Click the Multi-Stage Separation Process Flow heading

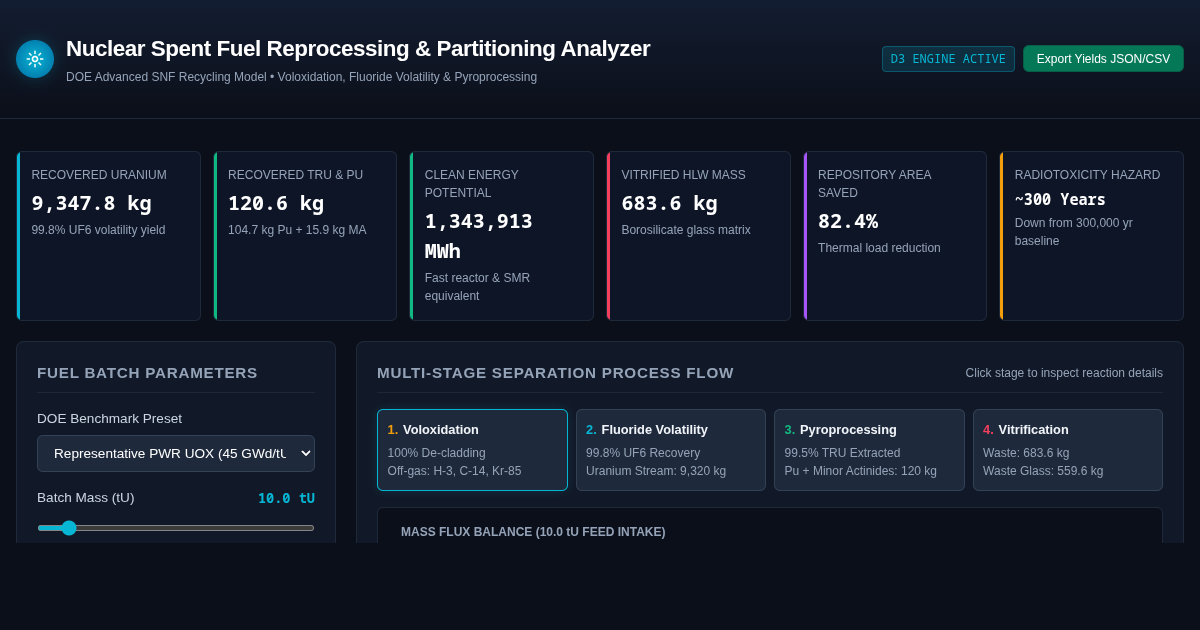(x=555, y=373)
